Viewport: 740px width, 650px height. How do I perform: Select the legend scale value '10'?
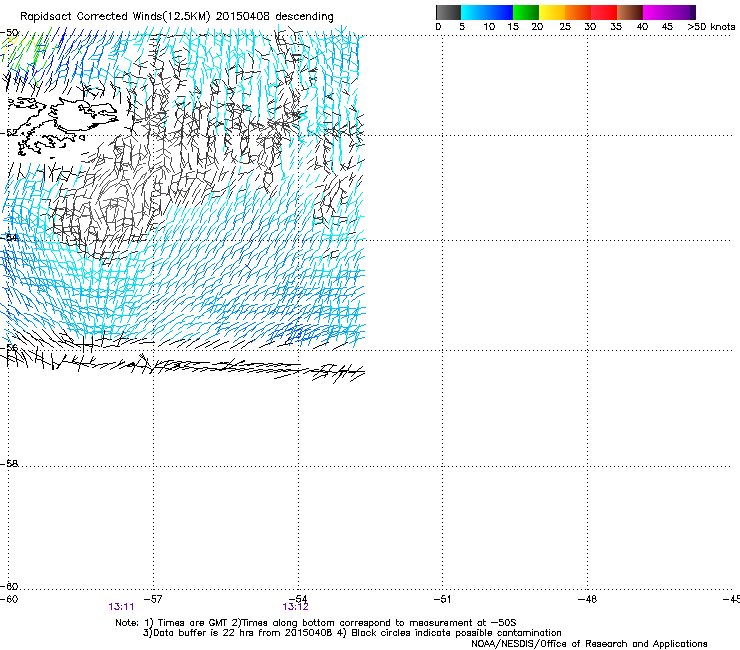click(489, 27)
